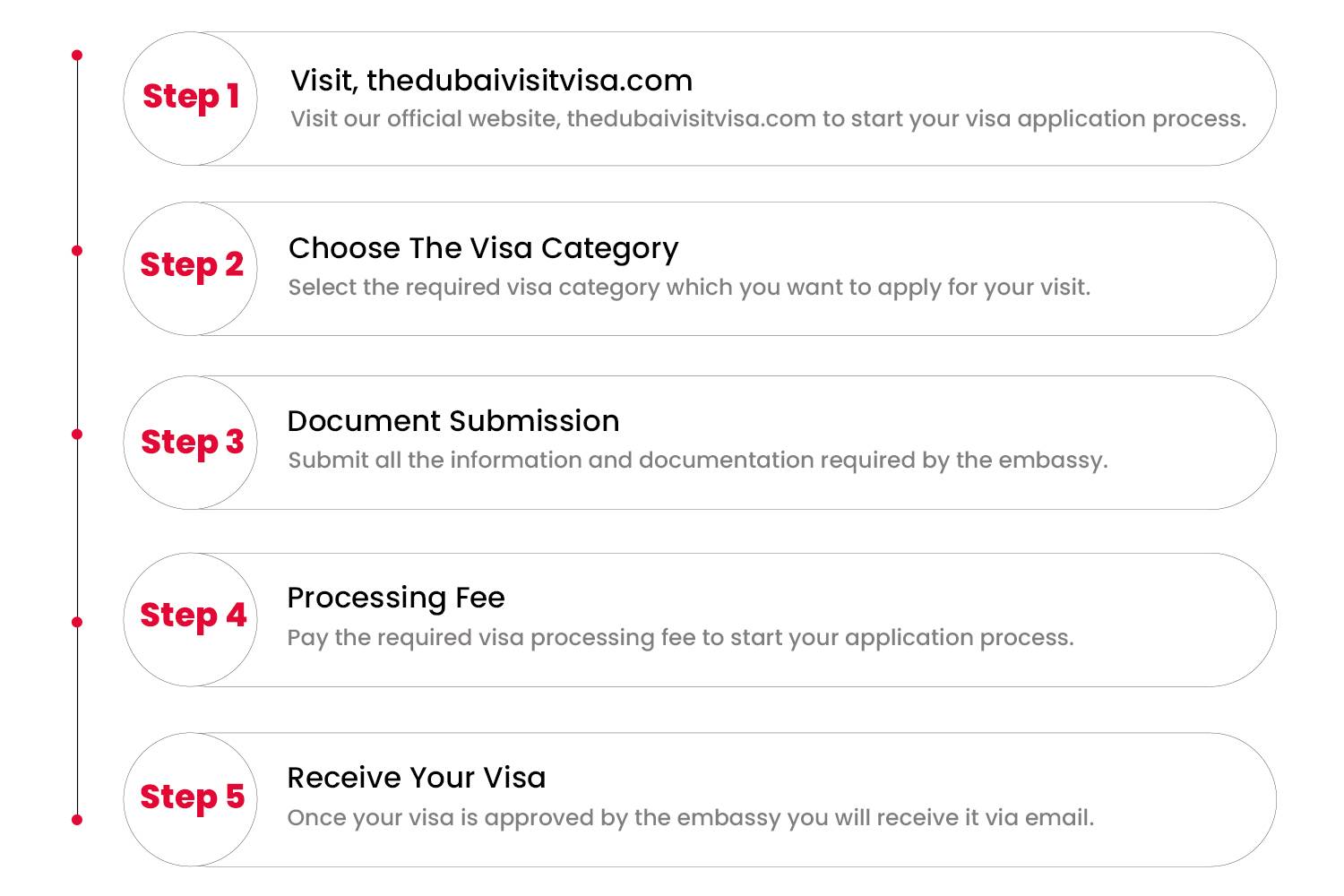Click the "Receive Your Visa" heading
The image size is (1344, 896).
[417, 778]
